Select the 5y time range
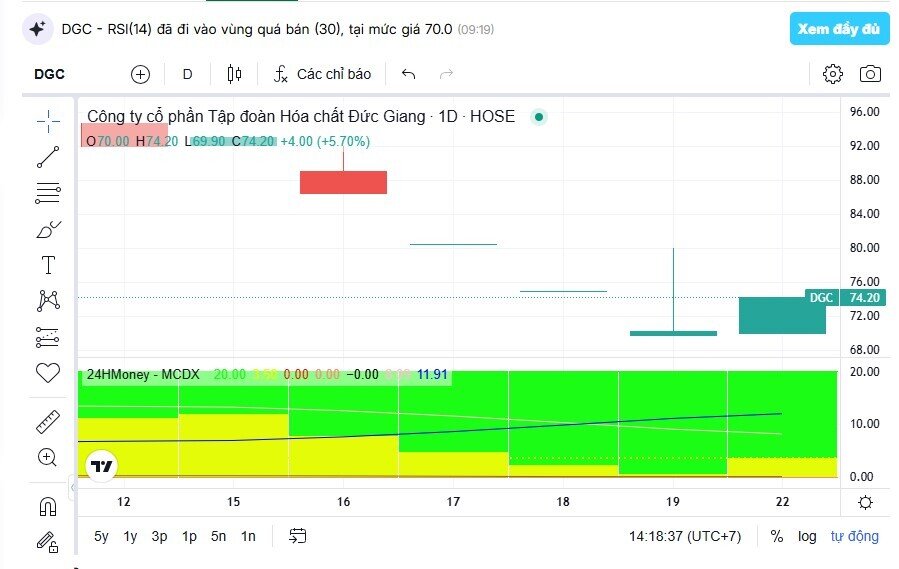The image size is (899, 569). tap(101, 536)
